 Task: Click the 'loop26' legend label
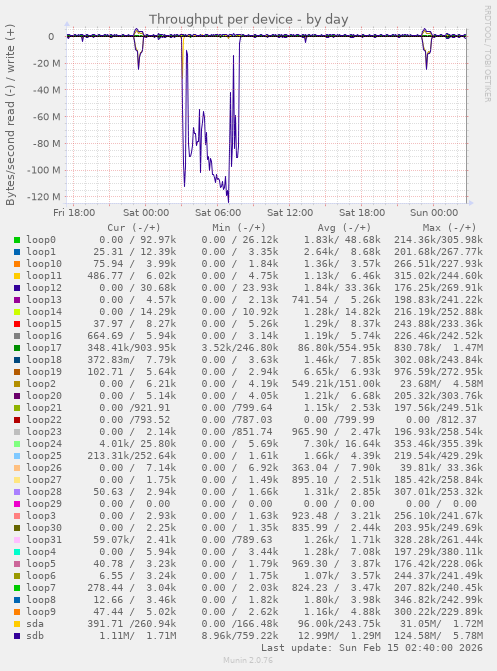(x=44, y=468)
